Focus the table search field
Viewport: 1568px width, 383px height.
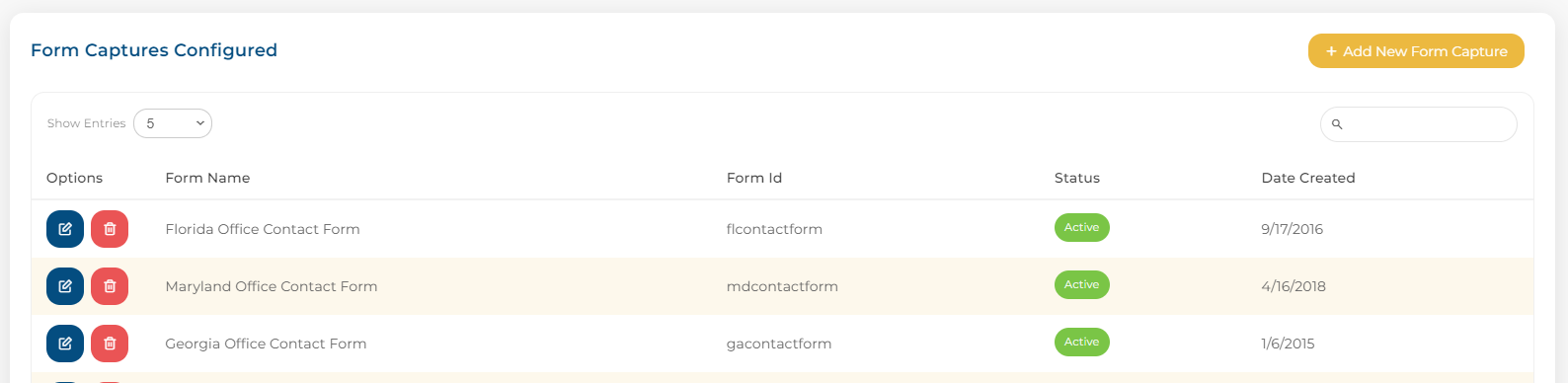tap(1419, 124)
